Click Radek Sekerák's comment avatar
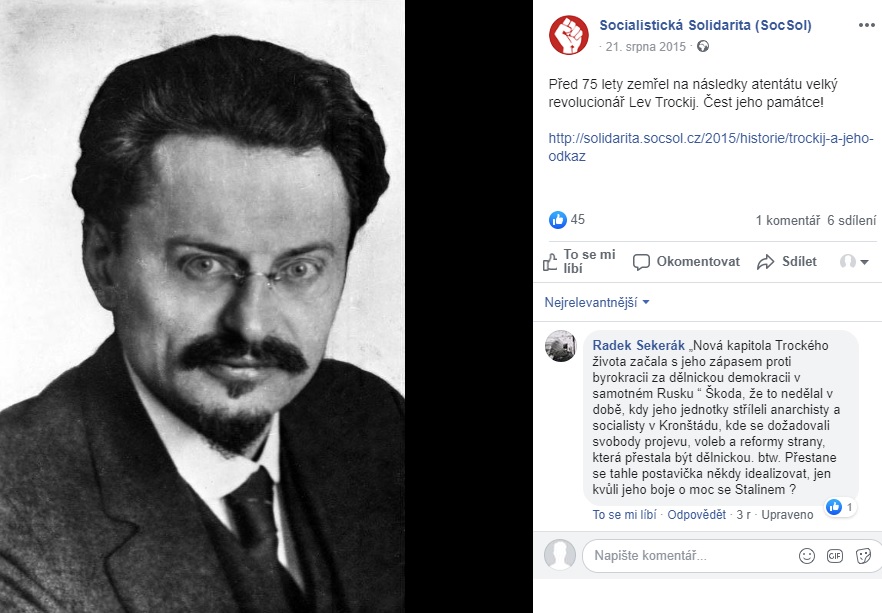This screenshot has height=613, width=882. (x=560, y=345)
